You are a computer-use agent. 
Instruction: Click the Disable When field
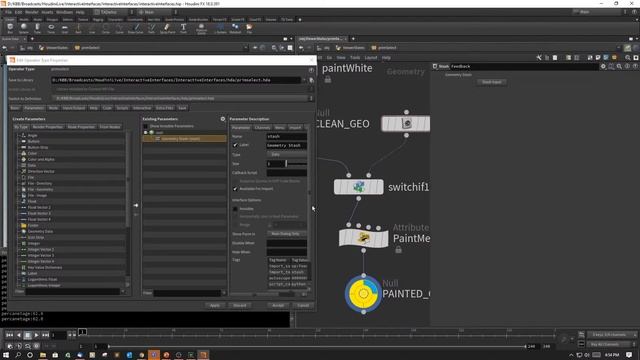(x=287, y=243)
